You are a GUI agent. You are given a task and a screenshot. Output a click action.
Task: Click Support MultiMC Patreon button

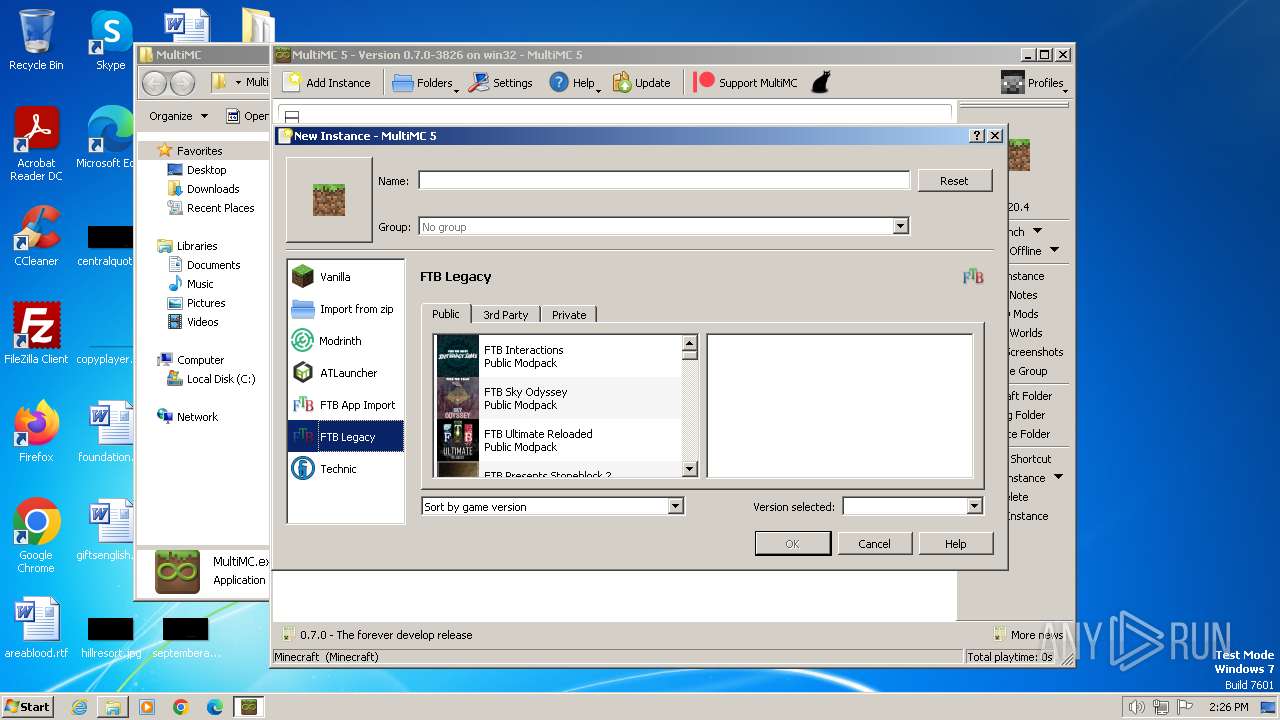pyautogui.click(x=746, y=83)
